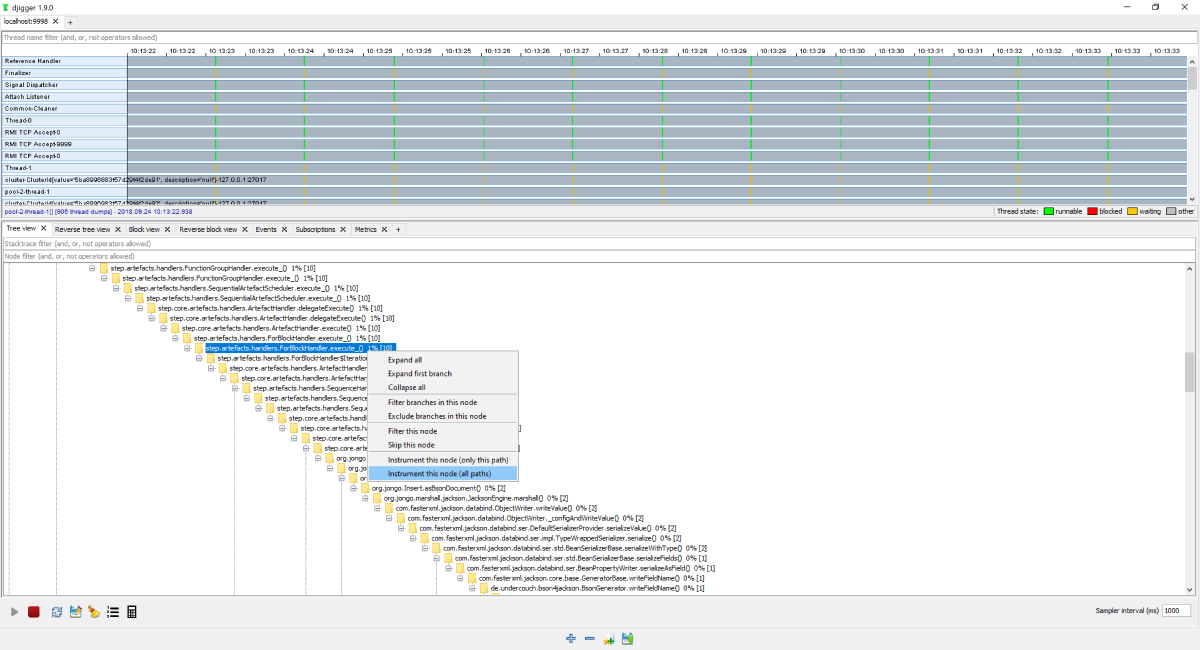Image resolution: width=1200 pixels, height=650 pixels.
Task: Click the djigger app icon in title bar
Action: click(x=7, y=7)
